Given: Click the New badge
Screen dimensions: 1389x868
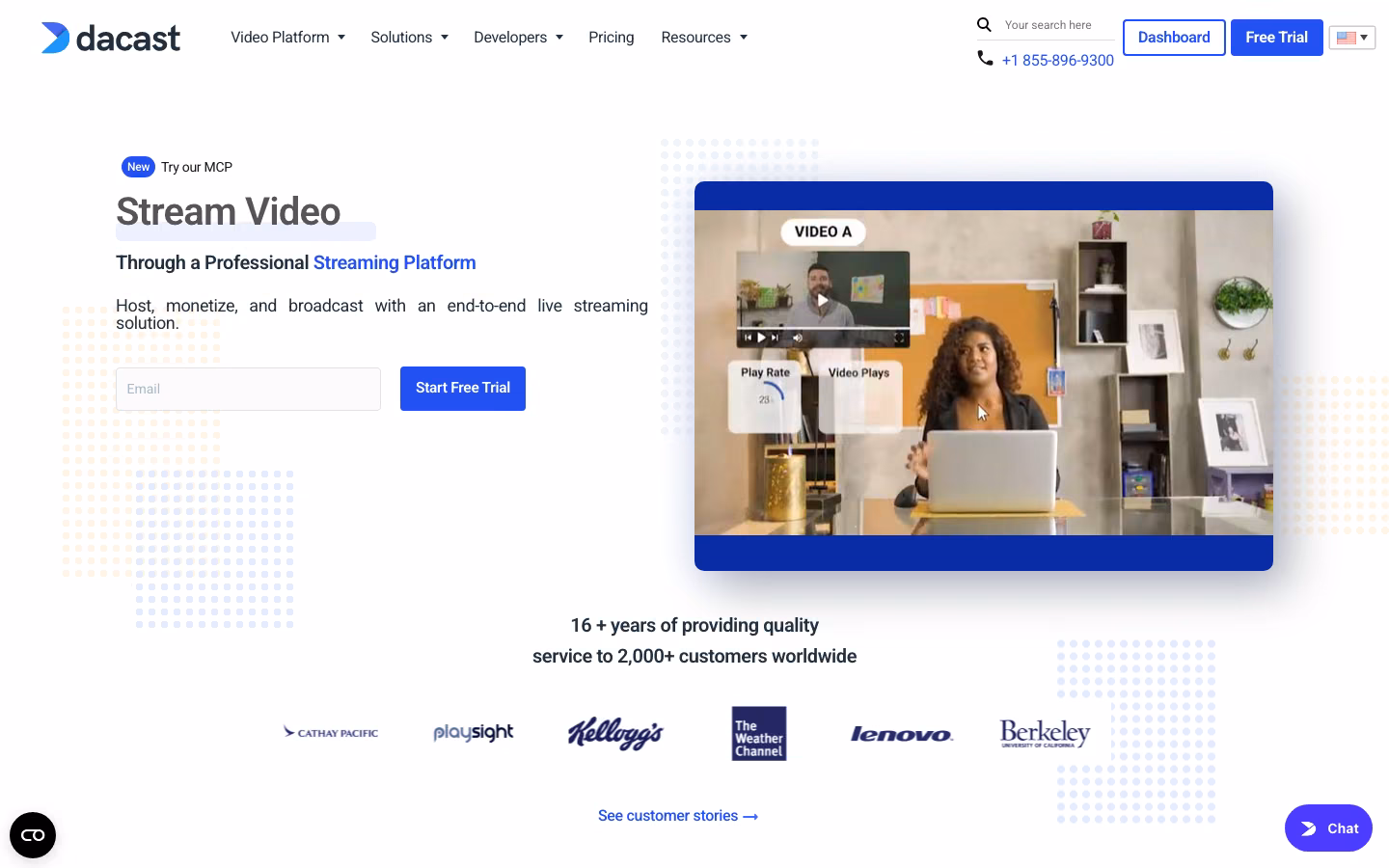Looking at the screenshot, I should [138, 167].
